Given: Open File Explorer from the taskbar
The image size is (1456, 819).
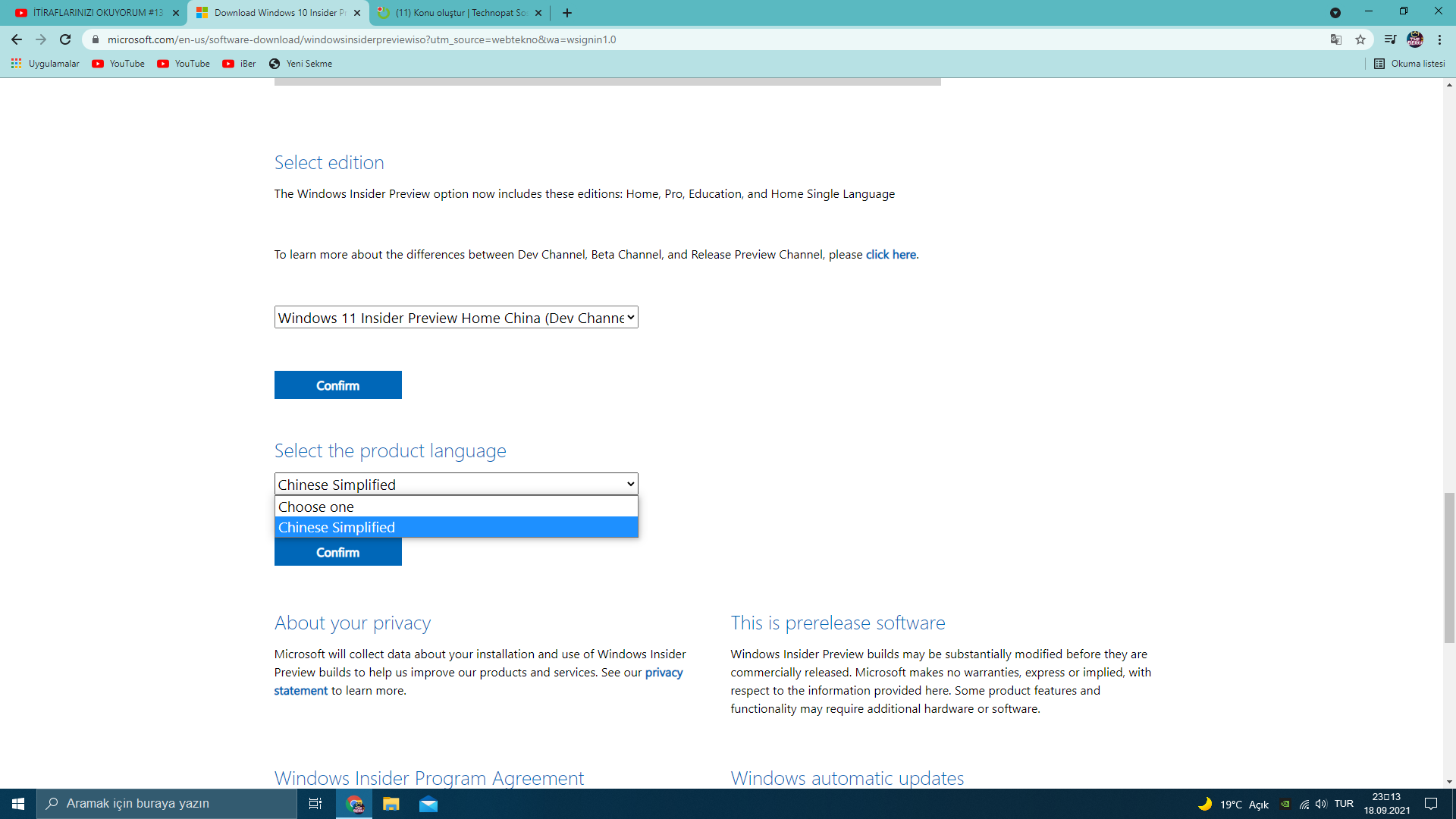Looking at the screenshot, I should click(391, 804).
